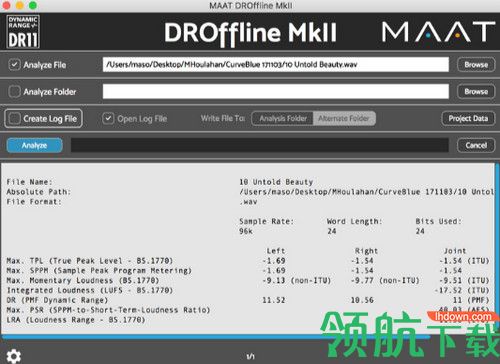The image size is (500, 364).
Task: Click the 'Max. SPPM' row label
Action: point(99,270)
